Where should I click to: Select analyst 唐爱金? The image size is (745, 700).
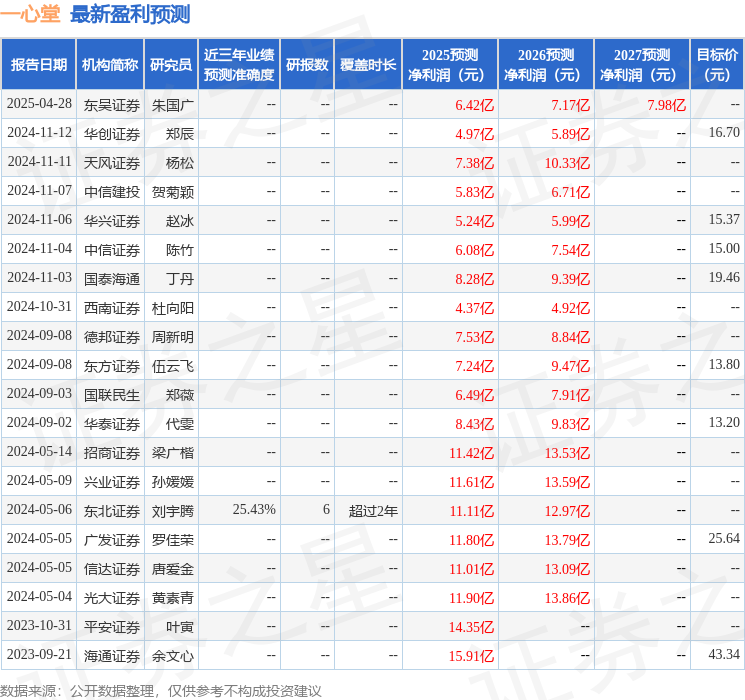(x=172, y=569)
